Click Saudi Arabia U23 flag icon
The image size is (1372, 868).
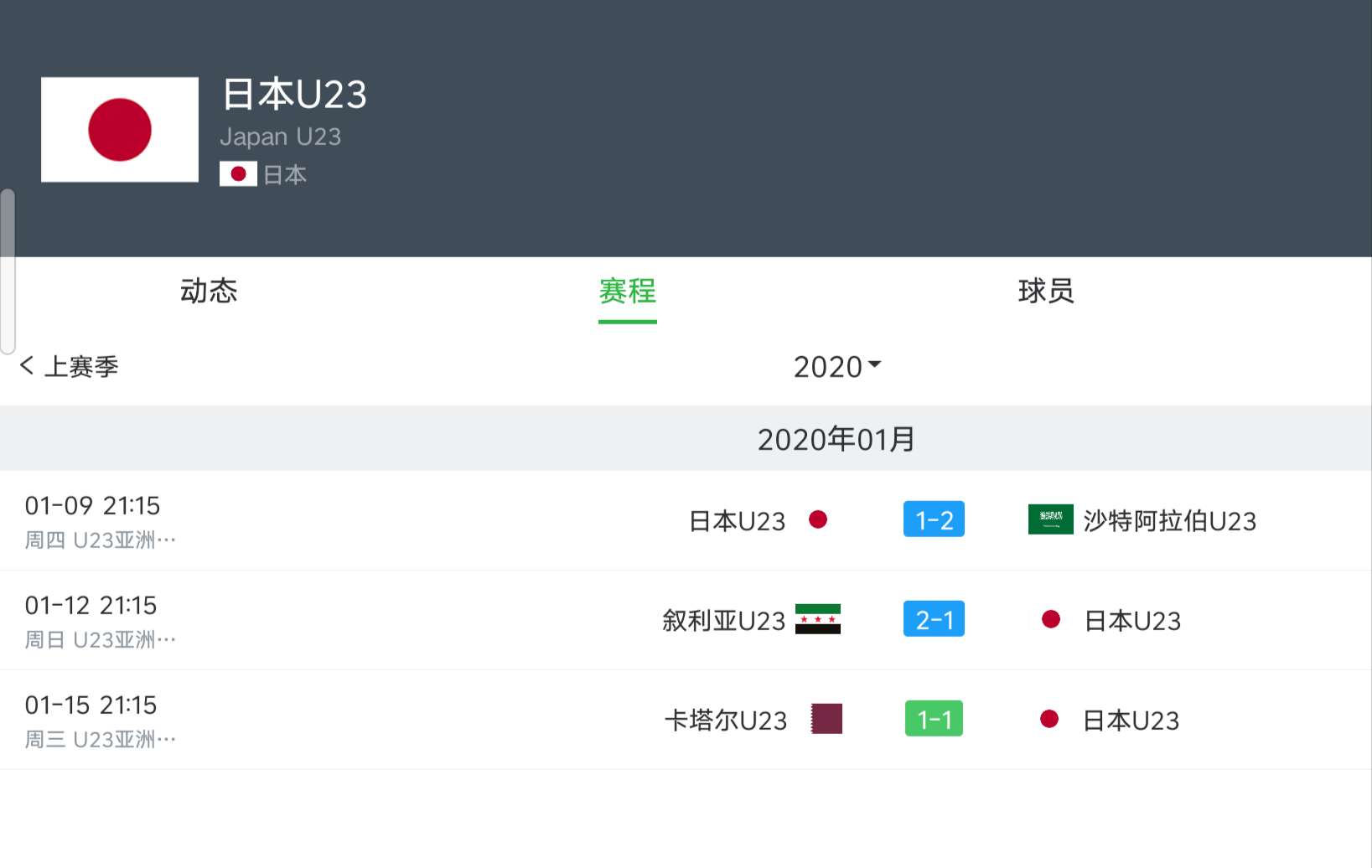pos(1050,519)
